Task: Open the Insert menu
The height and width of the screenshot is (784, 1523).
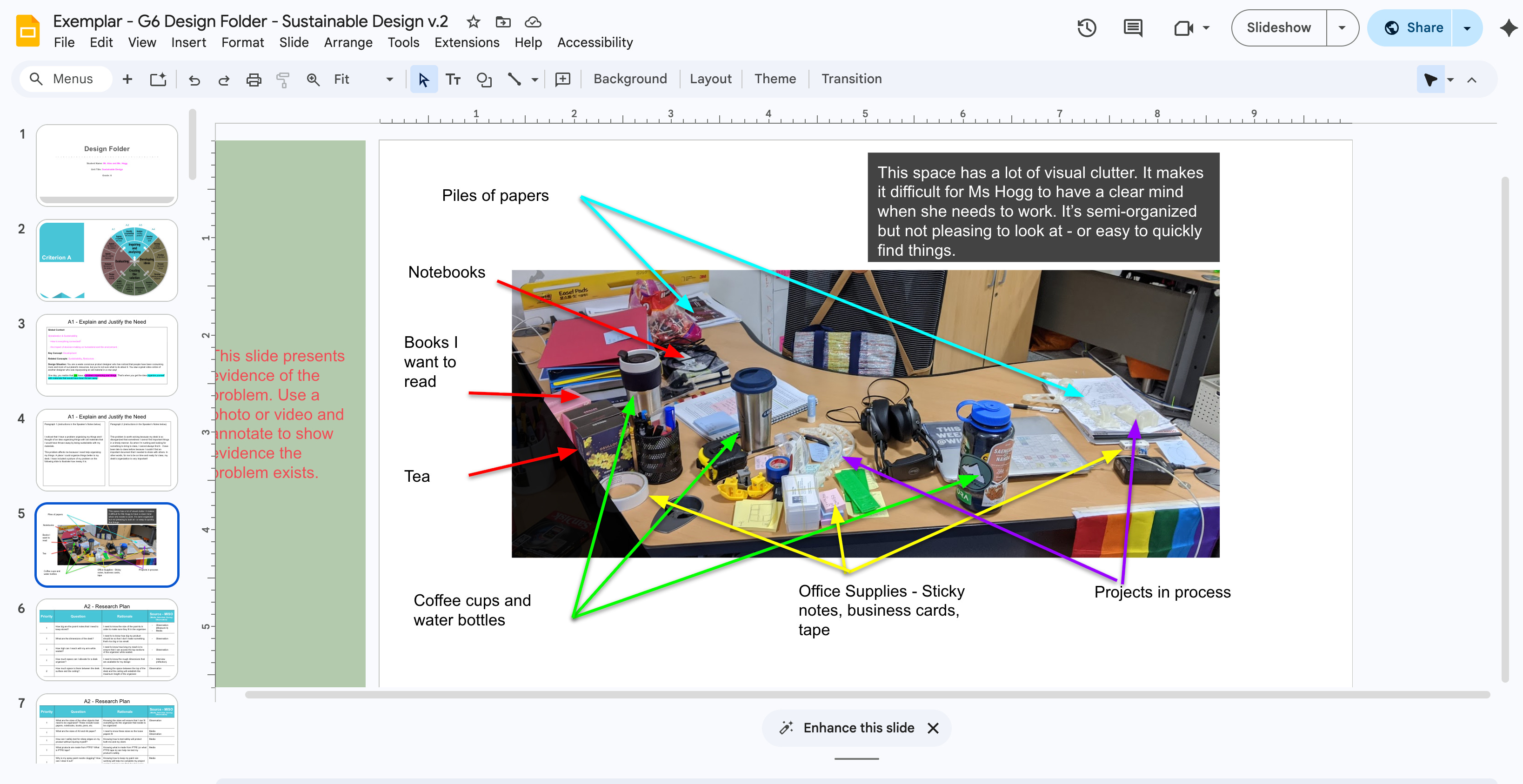Action: [188, 42]
